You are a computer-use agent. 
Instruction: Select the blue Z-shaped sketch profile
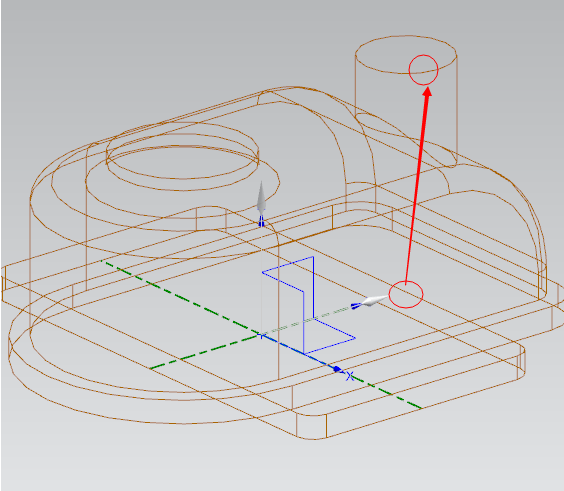(x=309, y=305)
